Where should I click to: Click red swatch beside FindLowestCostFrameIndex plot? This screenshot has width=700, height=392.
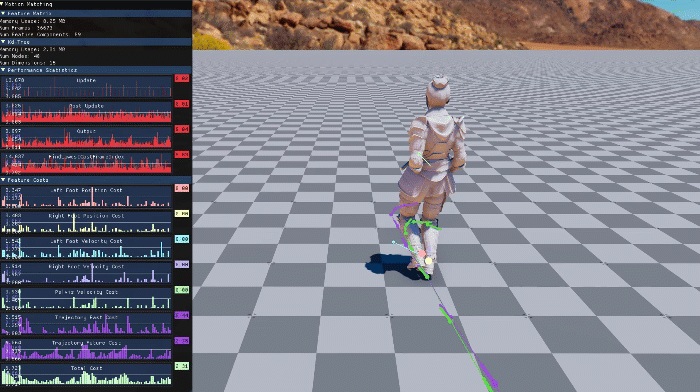[x=182, y=155]
